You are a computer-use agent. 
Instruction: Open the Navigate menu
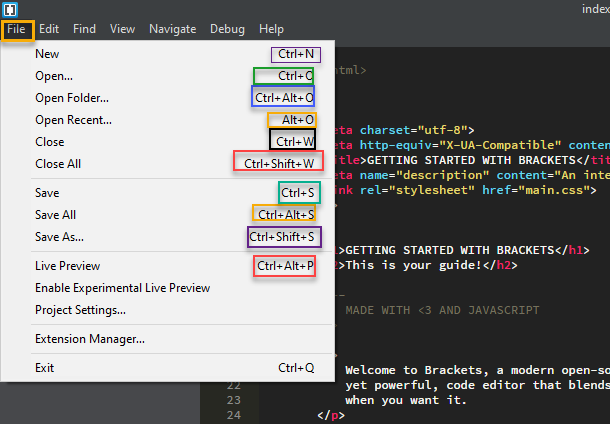(x=173, y=29)
